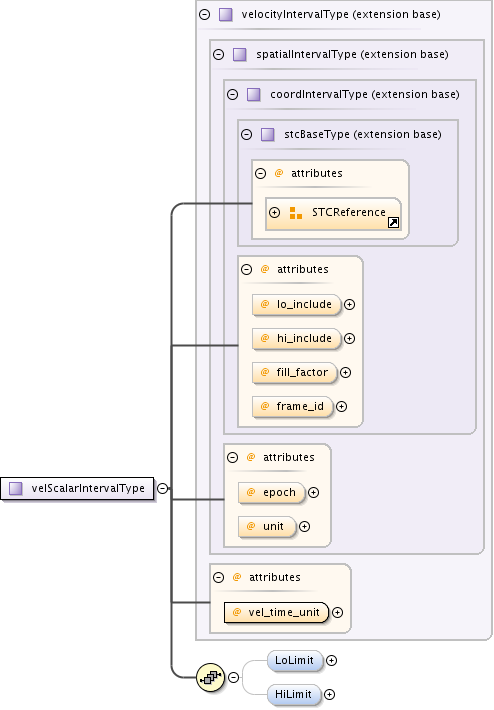
Task: Collapse attributes group containing lo_include
Action: click(247, 270)
